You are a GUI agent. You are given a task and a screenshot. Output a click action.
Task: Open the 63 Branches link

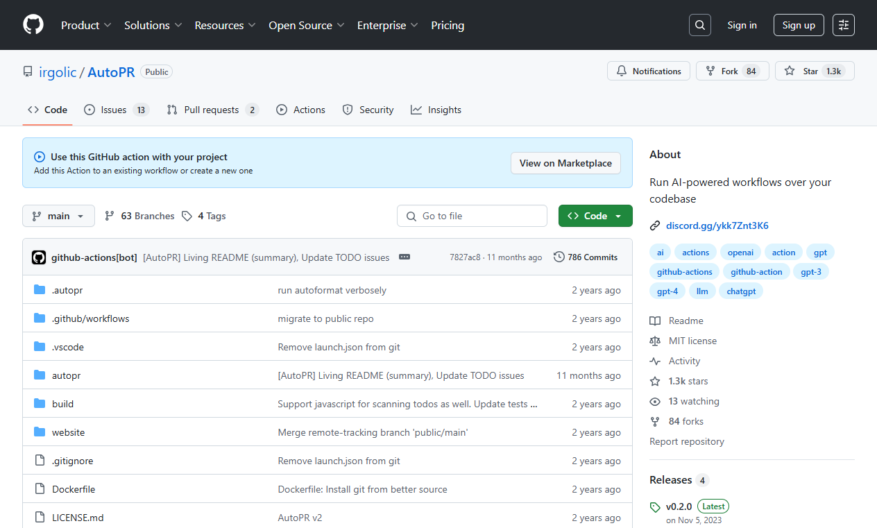[x=140, y=216]
